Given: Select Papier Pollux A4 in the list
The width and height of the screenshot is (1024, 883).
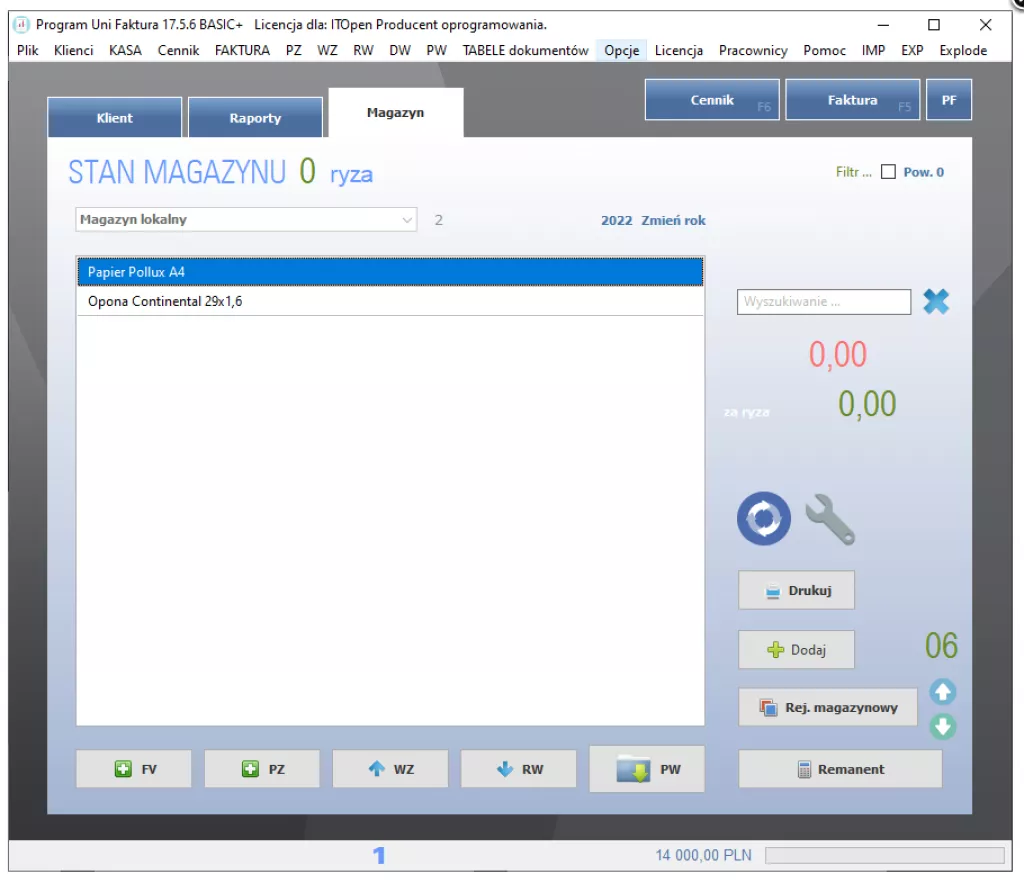Looking at the screenshot, I should 391,272.
